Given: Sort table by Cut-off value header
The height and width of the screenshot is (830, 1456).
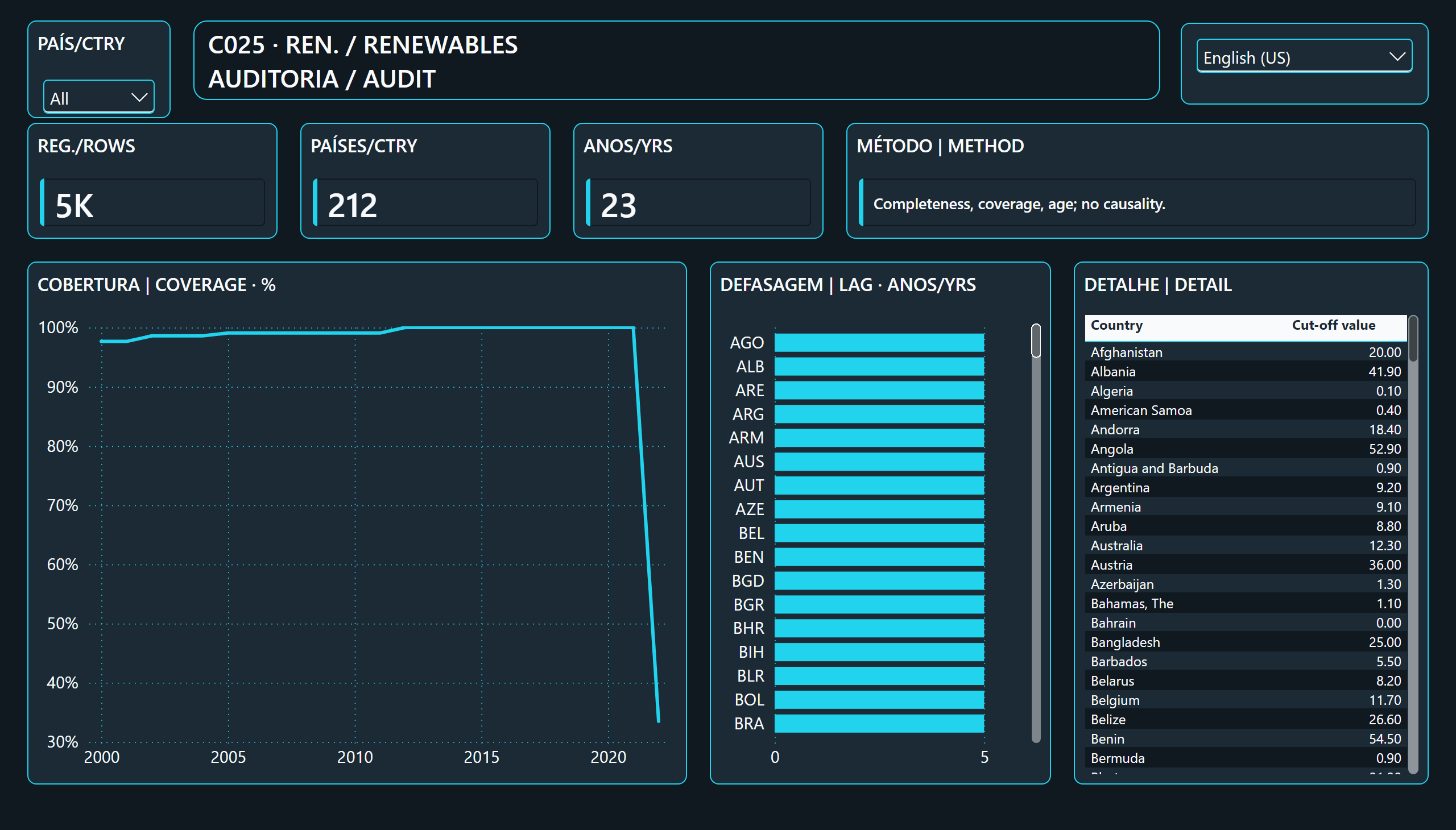Looking at the screenshot, I should pos(1333,325).
